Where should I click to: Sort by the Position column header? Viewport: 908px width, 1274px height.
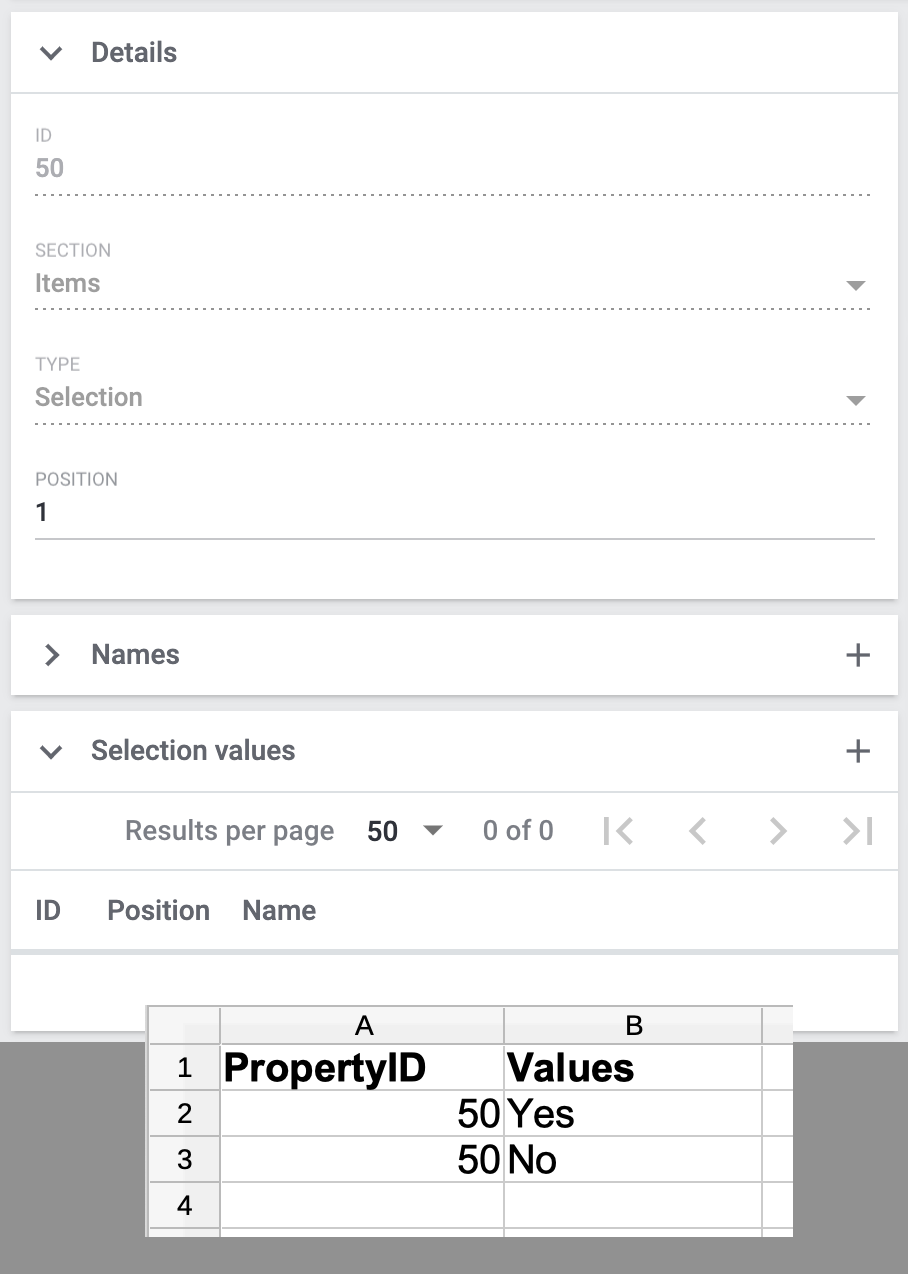(158, 911)
